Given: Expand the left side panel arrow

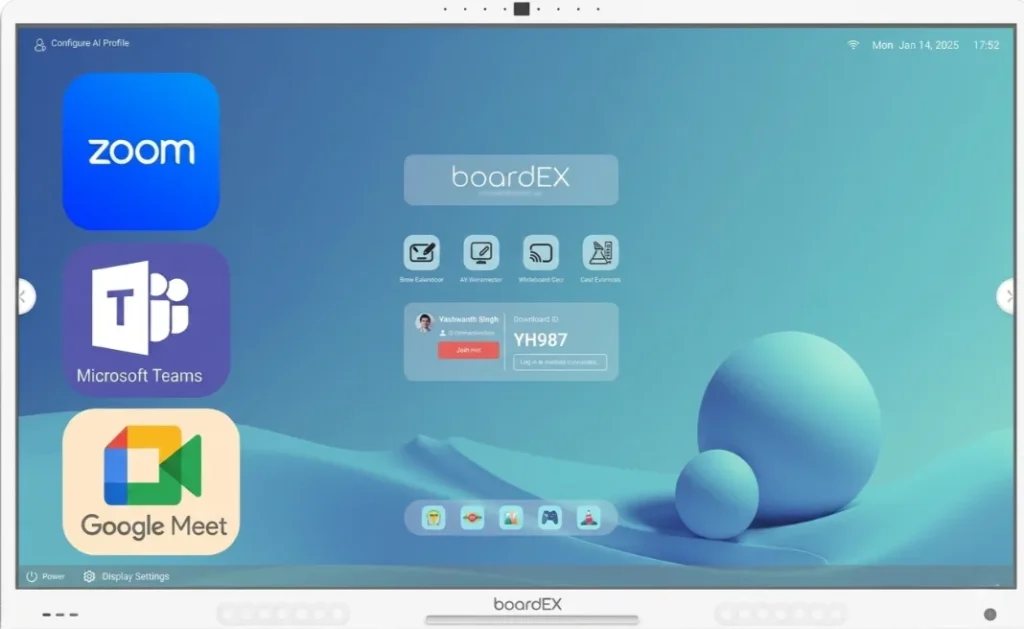Looking at the screenshot, I should (25, 297).
